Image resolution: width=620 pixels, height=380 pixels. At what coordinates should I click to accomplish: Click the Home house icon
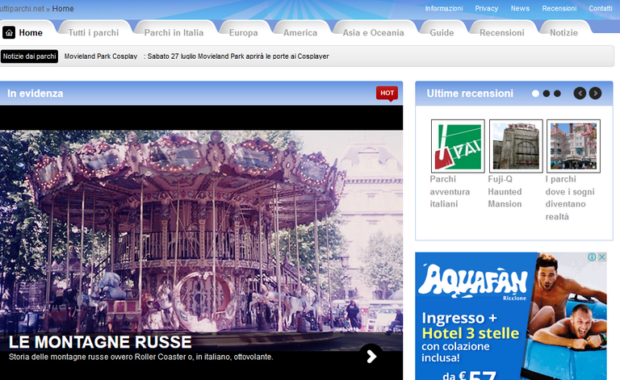[x=9, y=32]
